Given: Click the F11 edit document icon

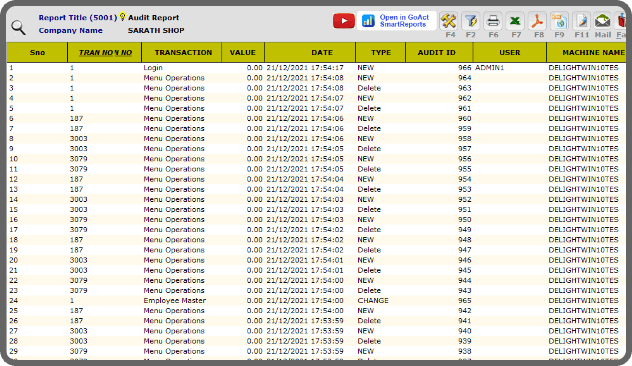Looking at the screenshot, I should pos(582,21).
